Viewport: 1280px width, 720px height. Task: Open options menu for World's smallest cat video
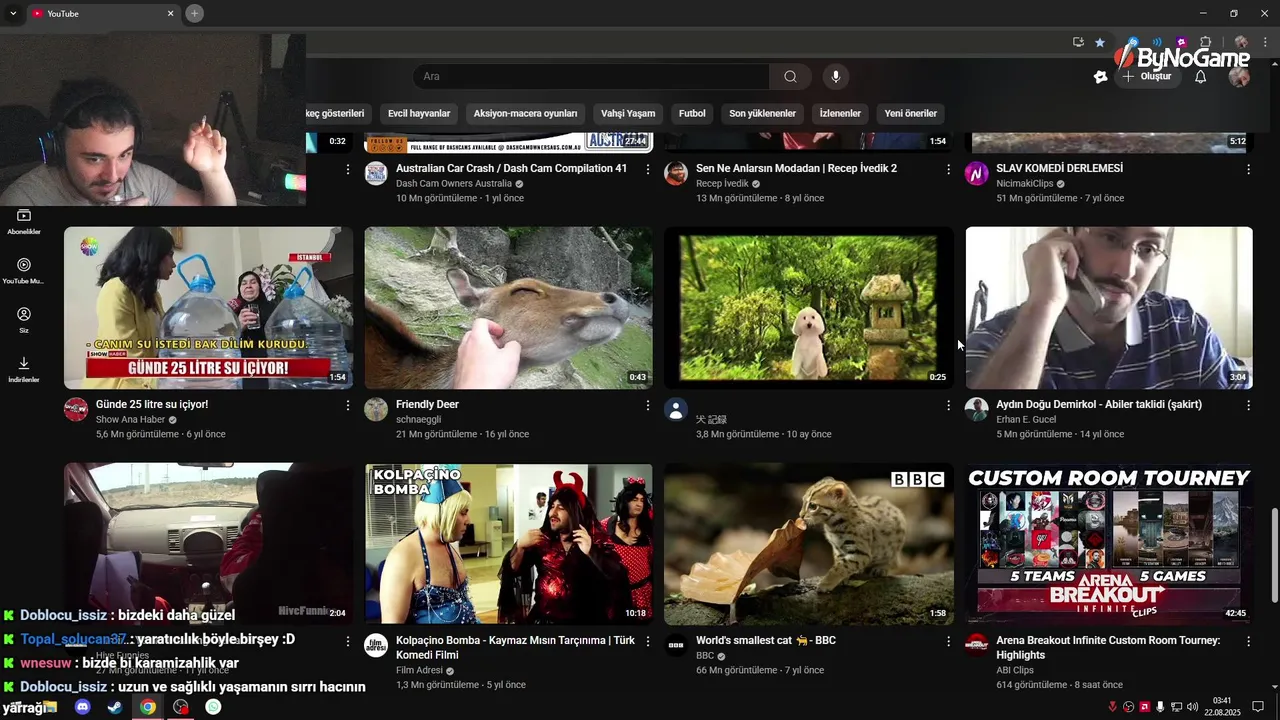[948, 641]
